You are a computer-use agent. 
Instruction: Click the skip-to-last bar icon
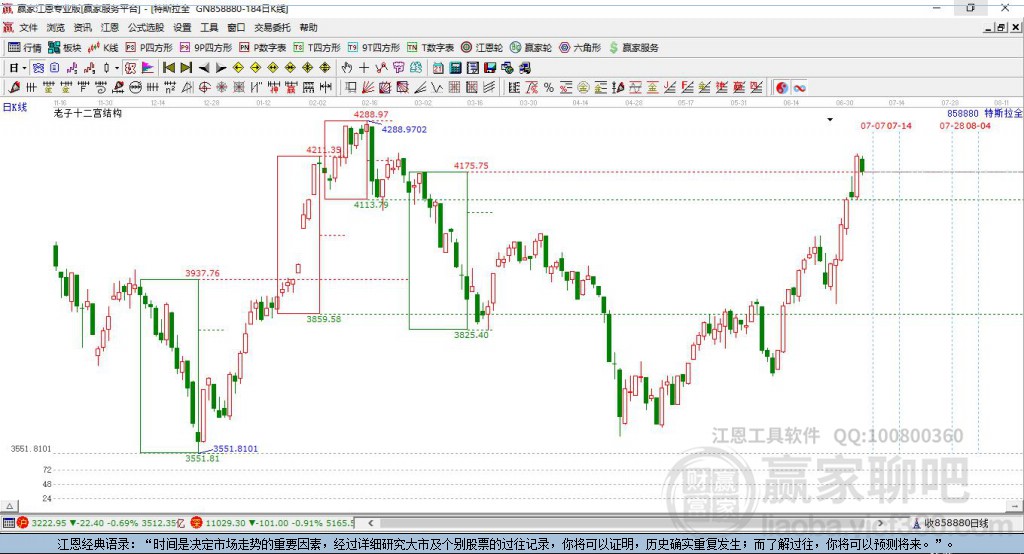[186, 68]
